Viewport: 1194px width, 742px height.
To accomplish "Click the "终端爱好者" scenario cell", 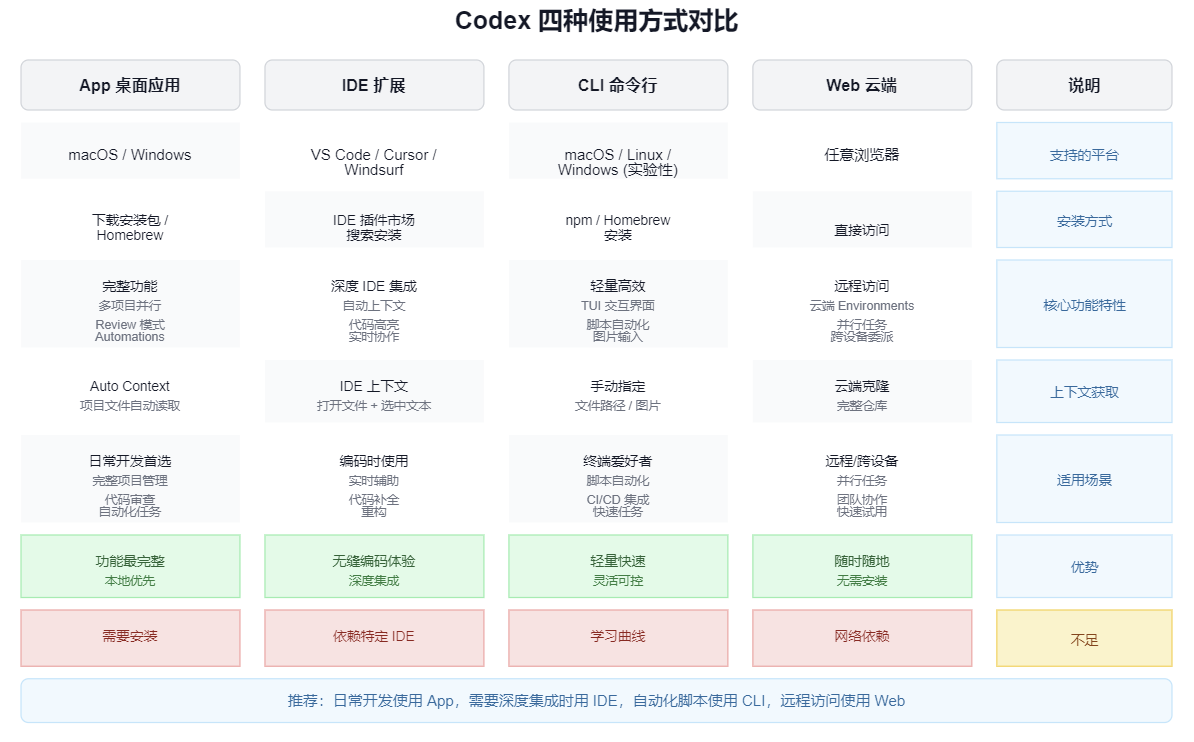I will click(x=618, y=478).
